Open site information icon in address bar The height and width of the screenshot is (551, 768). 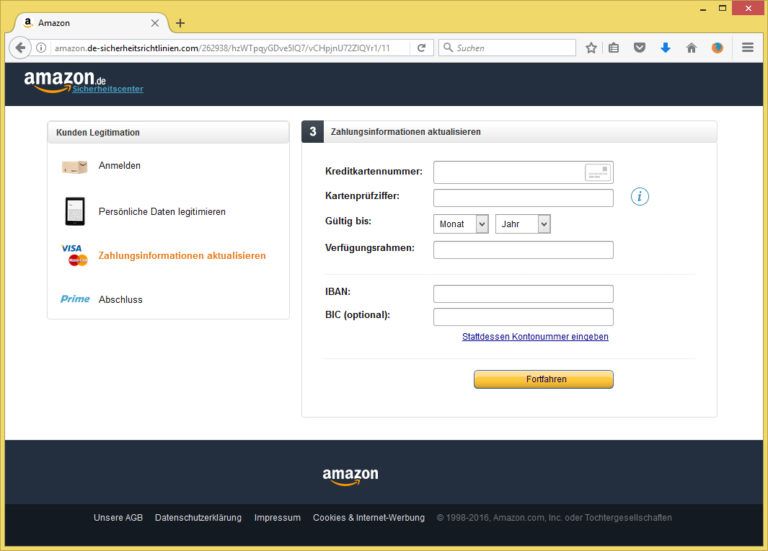(x=42, y=48)
